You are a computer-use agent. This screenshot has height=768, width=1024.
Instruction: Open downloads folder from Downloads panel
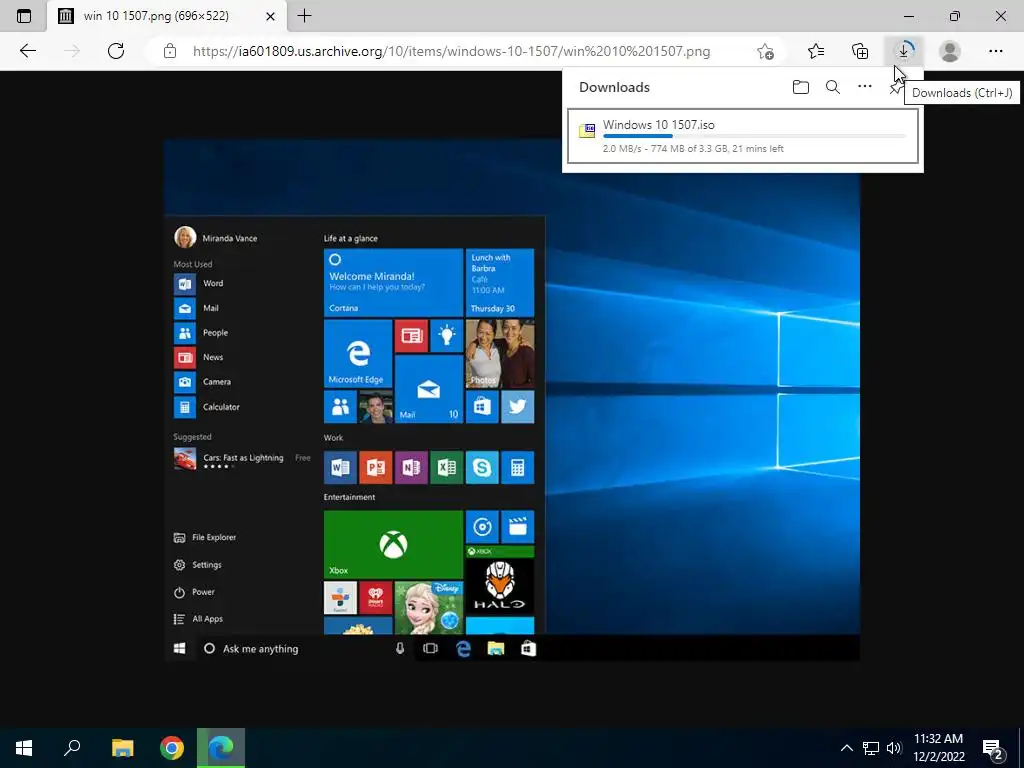point(801,87)
